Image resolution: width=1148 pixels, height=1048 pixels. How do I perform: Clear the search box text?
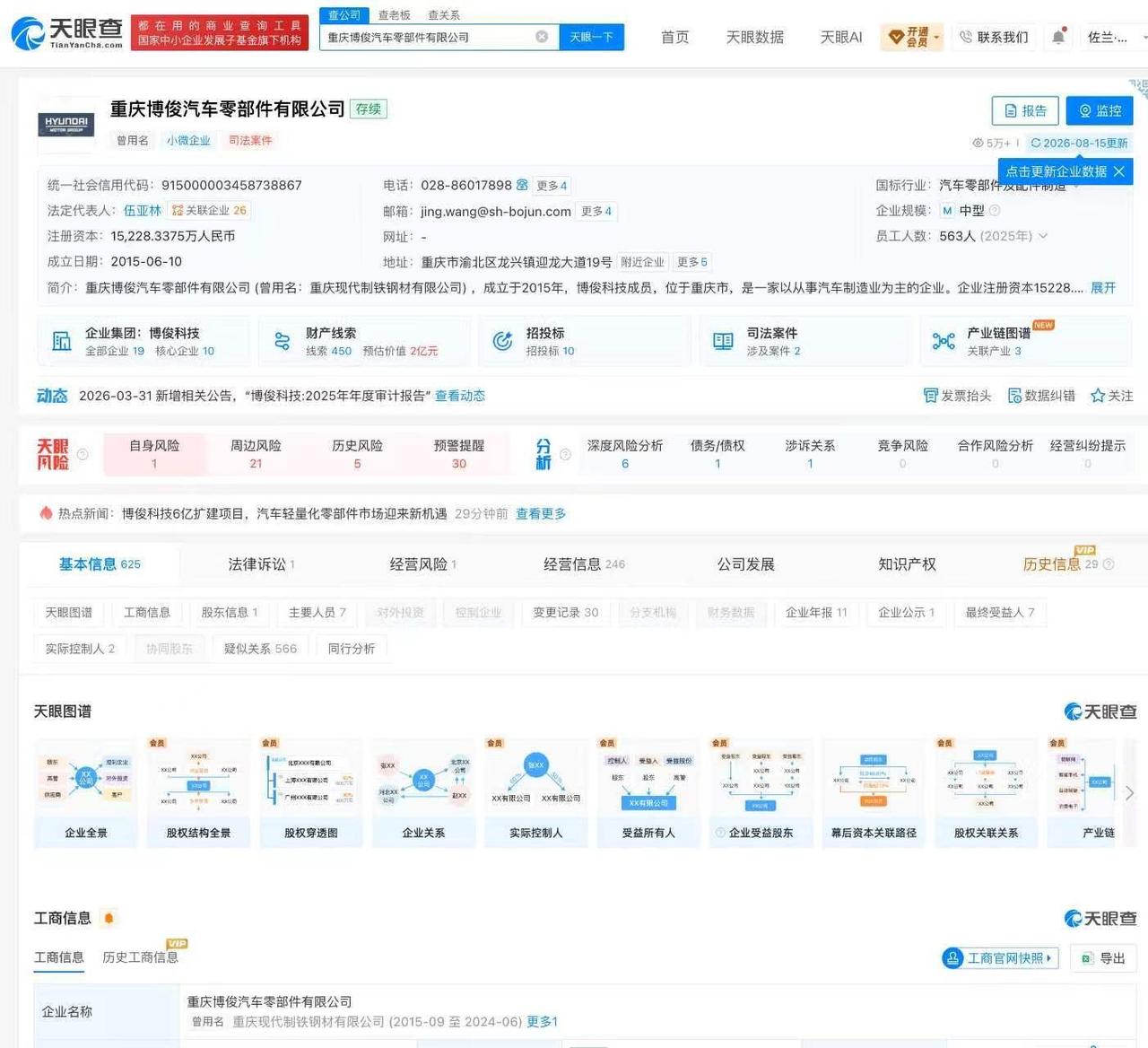542,37
